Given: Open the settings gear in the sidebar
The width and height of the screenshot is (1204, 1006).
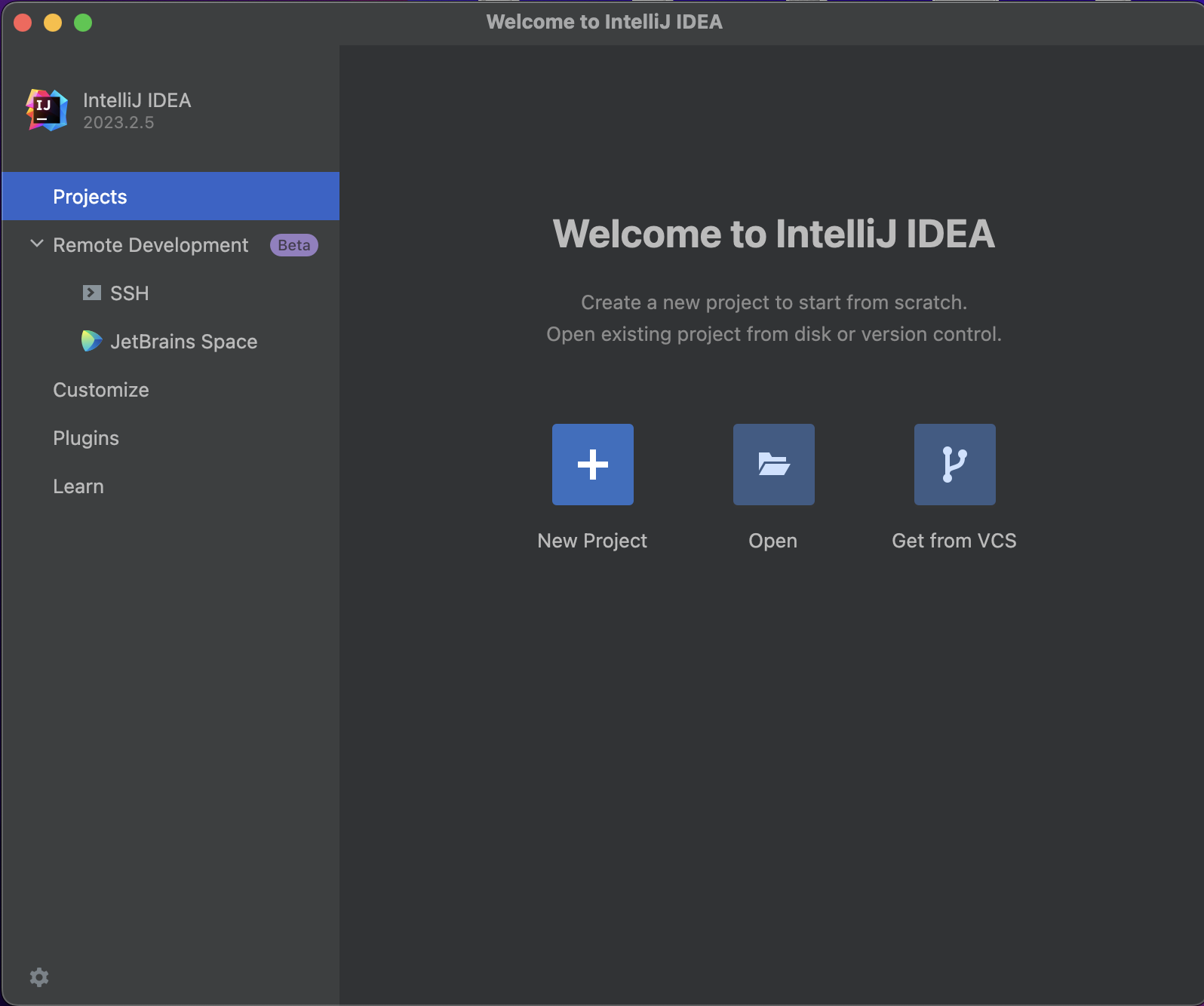Looking at the screenshot, I should (x=39, y=977).
